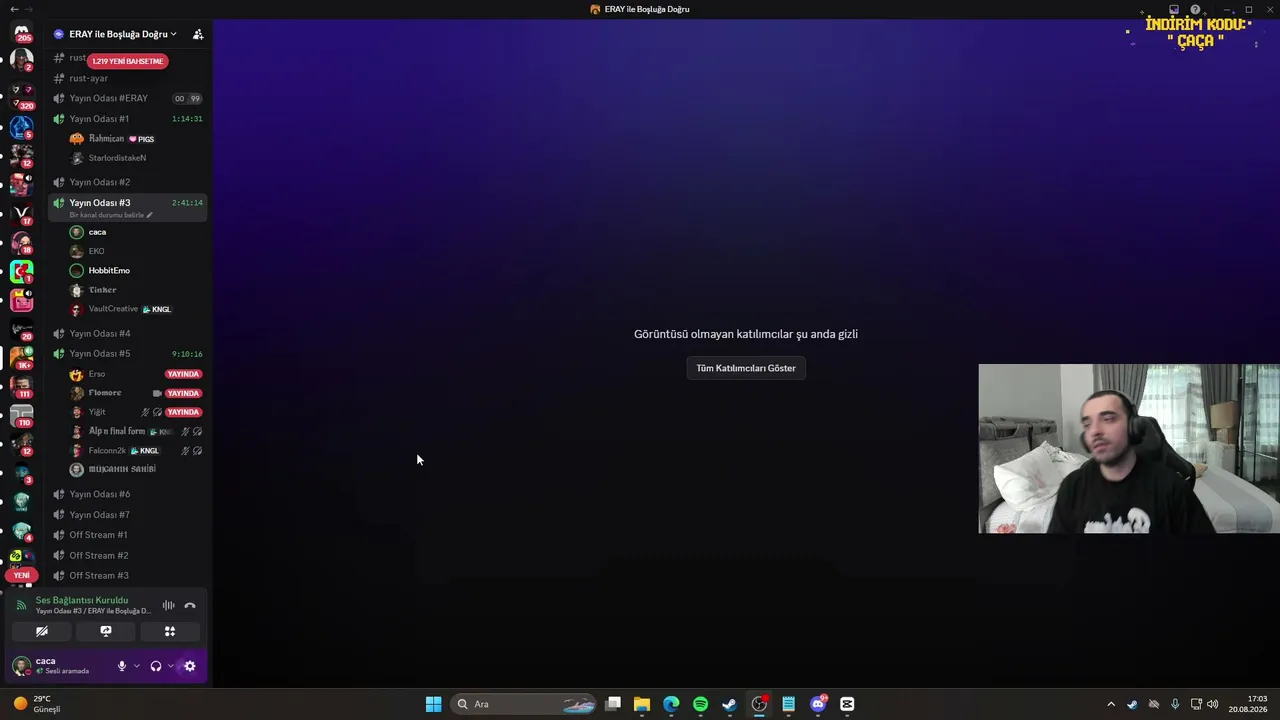Open user settings gear

pos(190,666)
